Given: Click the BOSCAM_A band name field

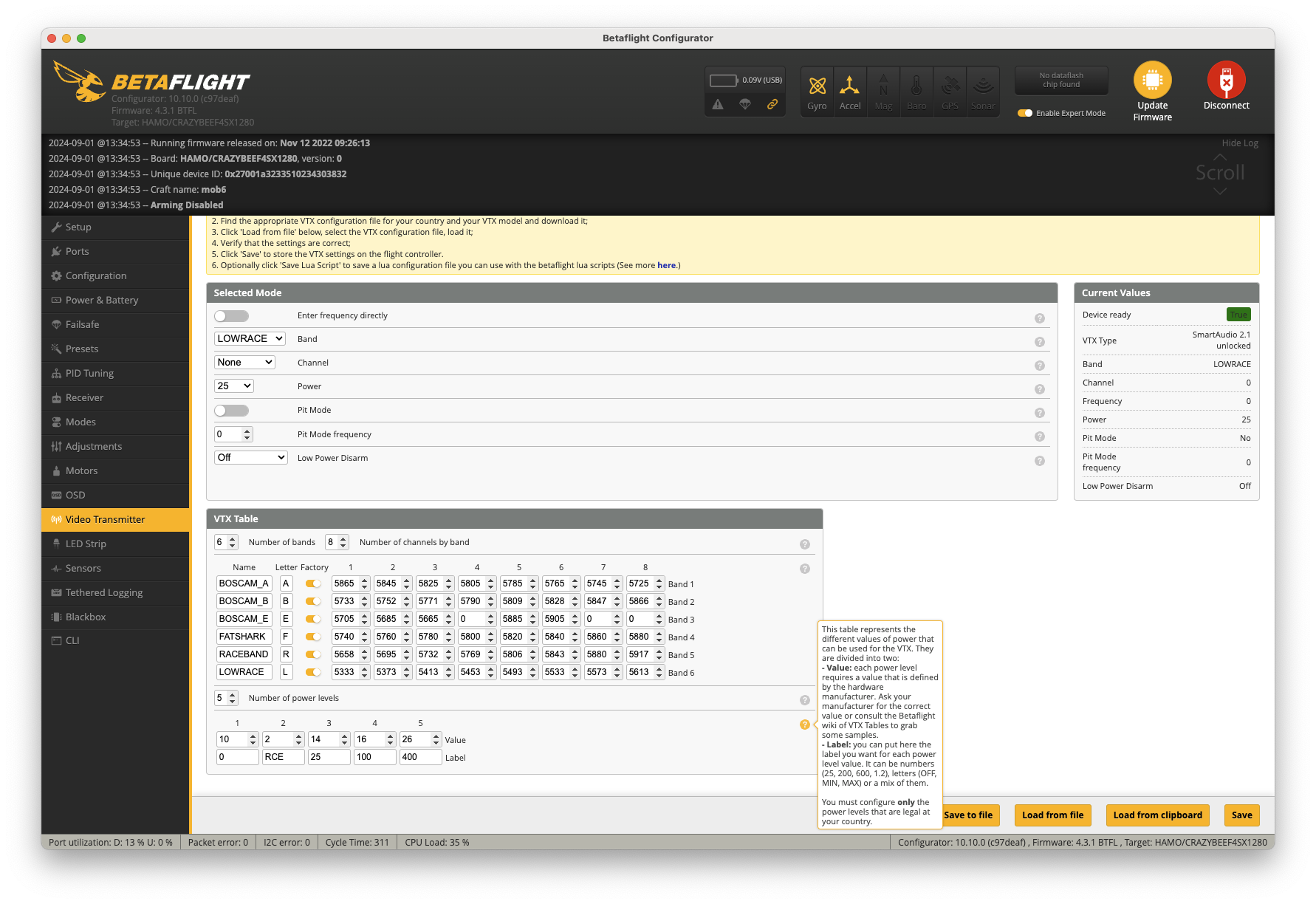Looking at the screenshot, I should coord(244,583).
